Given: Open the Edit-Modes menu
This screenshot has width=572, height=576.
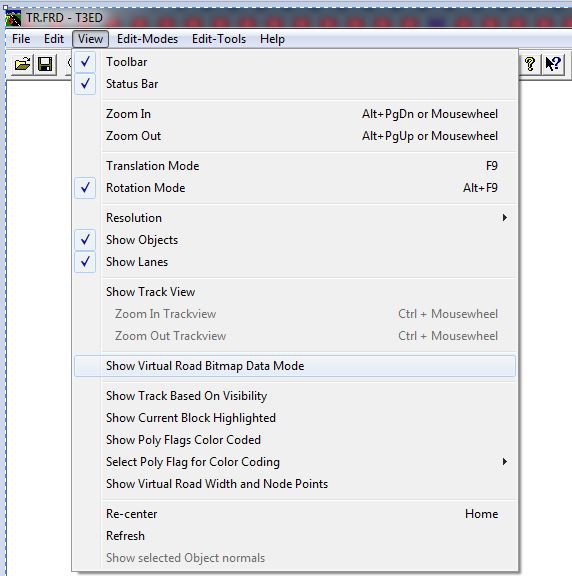Looking at the screenshot, I should coord(147,39).
